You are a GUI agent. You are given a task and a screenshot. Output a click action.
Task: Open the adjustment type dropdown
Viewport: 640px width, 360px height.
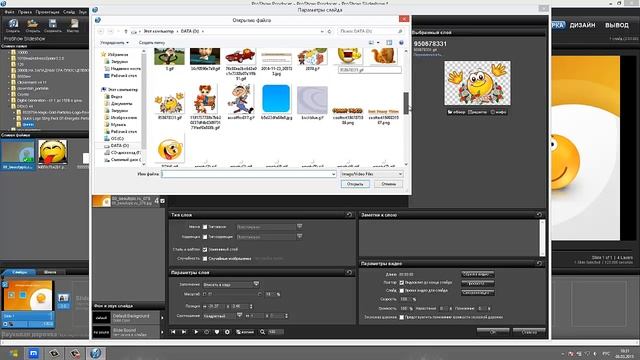[269, 237]
